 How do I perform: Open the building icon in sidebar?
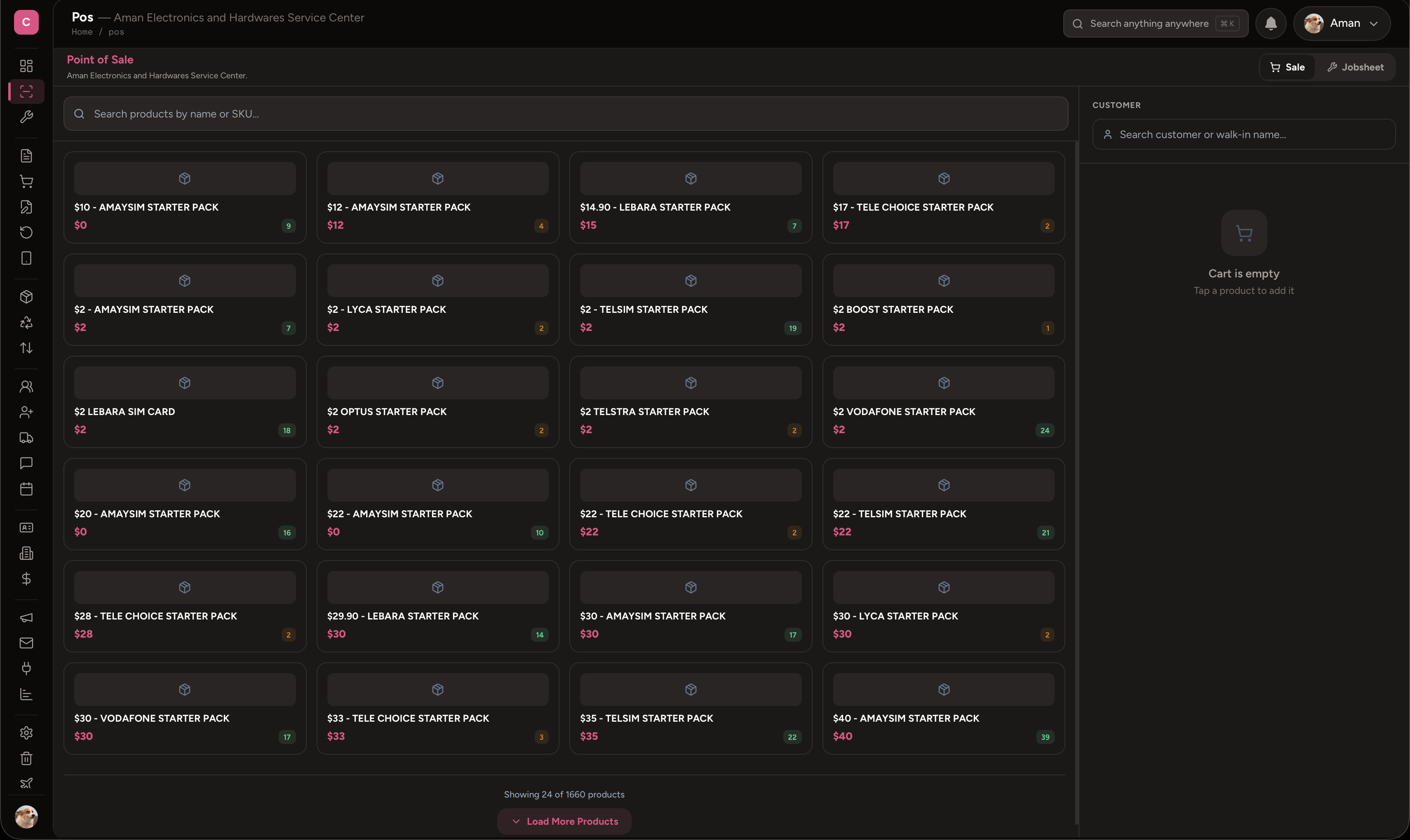tap(26, 553)
